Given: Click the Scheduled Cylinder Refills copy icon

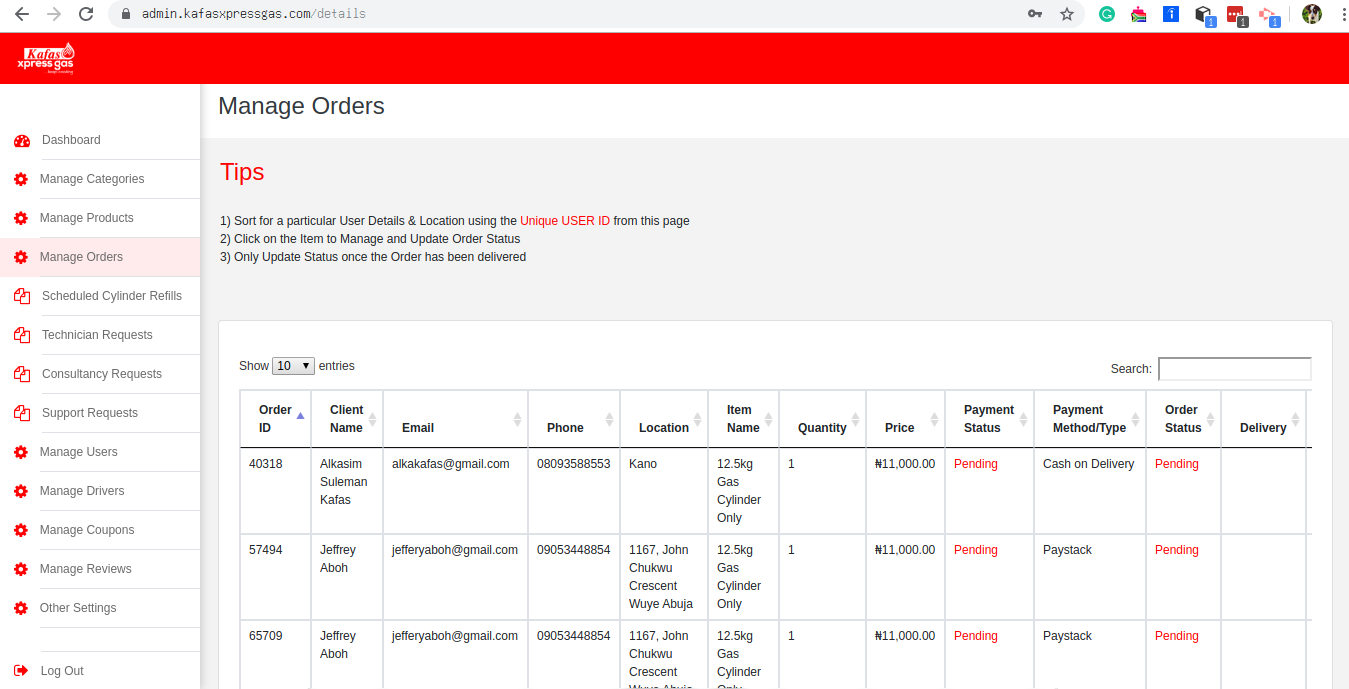Looking at the screenshot, I should [21, 296].
